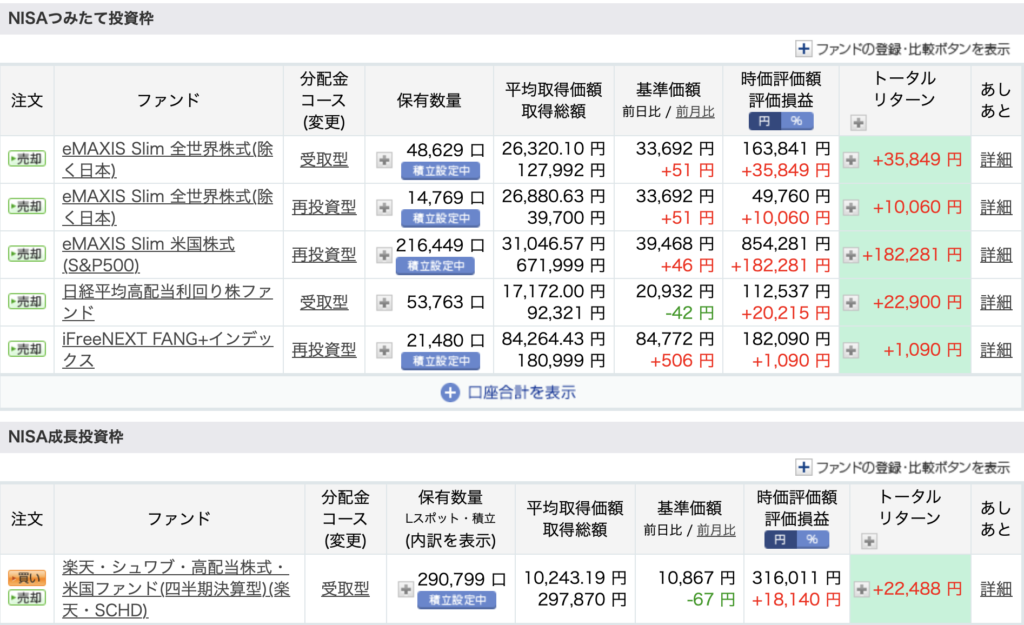Click 積立設定中 badge under 216,449 口
The height and width of the screenshot is (625, 1024).
pyautogui.click(x=435, y=266)
